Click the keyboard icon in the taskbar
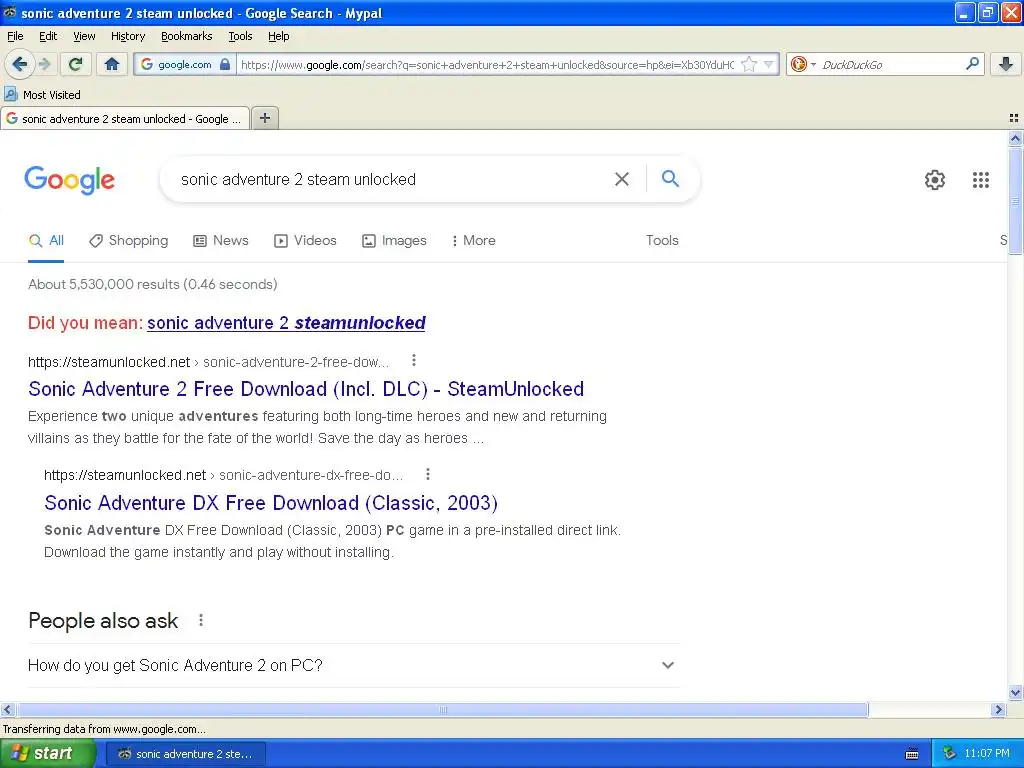 (912, 754)
